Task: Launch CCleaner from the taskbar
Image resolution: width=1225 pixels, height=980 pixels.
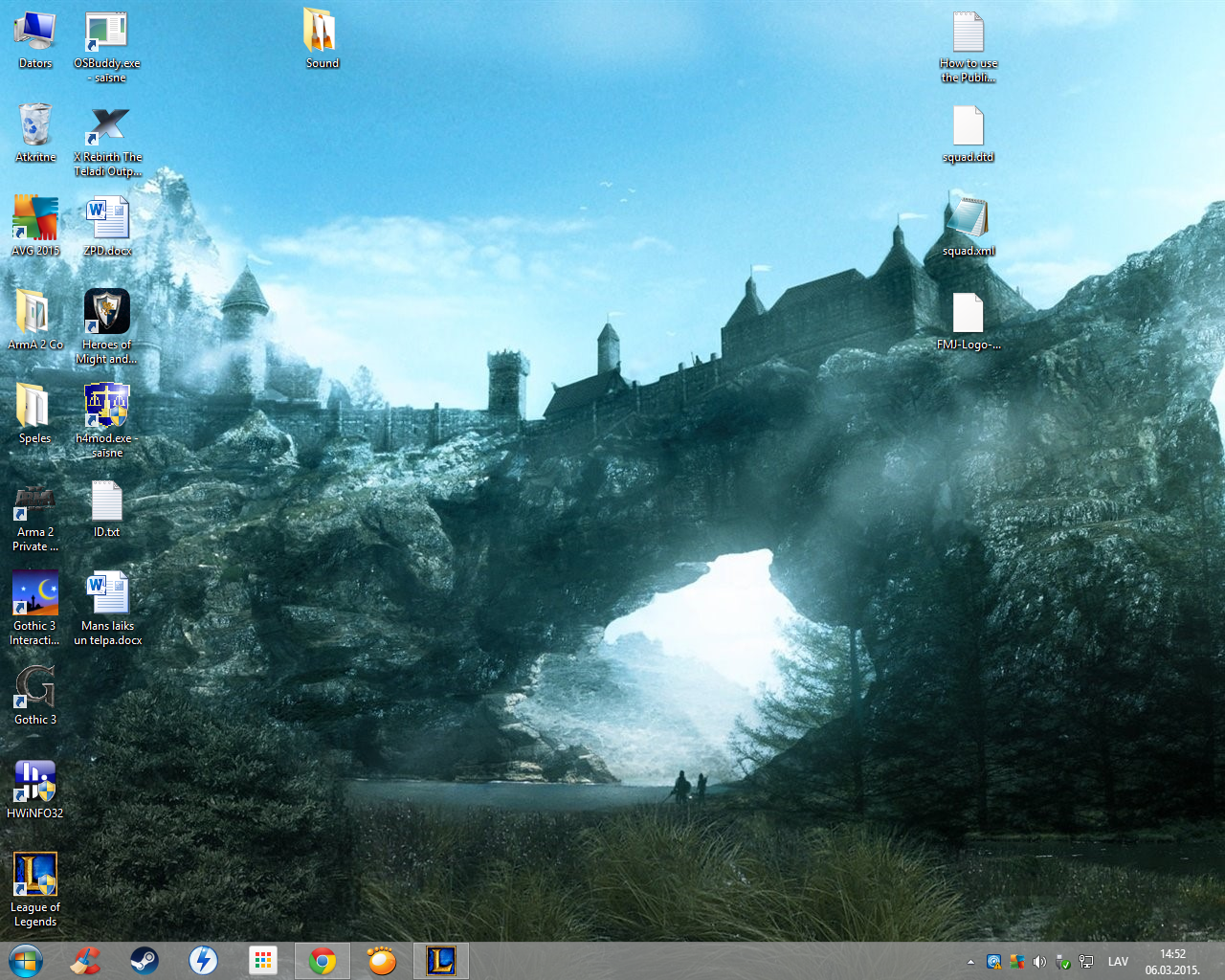Action: click(85, 961)
